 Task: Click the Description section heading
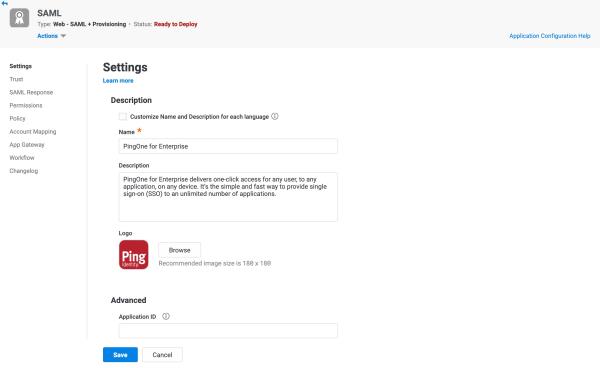[131, 100]
